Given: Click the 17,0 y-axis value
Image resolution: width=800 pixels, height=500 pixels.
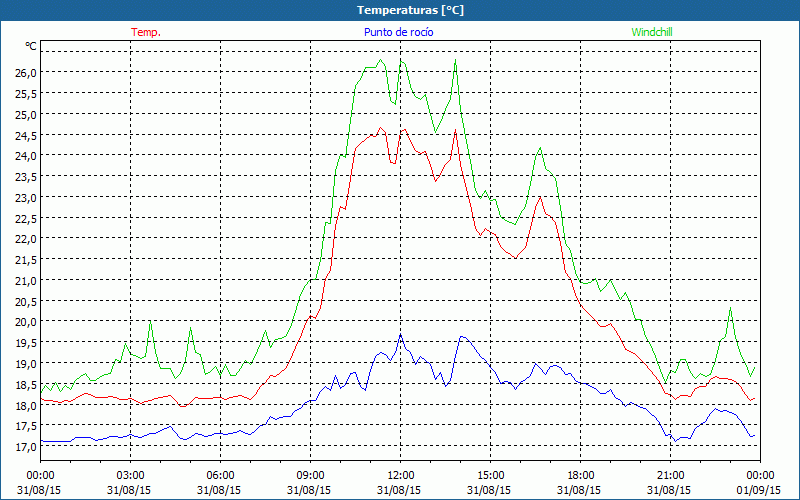Looking at the screenshot, I should click(26, 447).
